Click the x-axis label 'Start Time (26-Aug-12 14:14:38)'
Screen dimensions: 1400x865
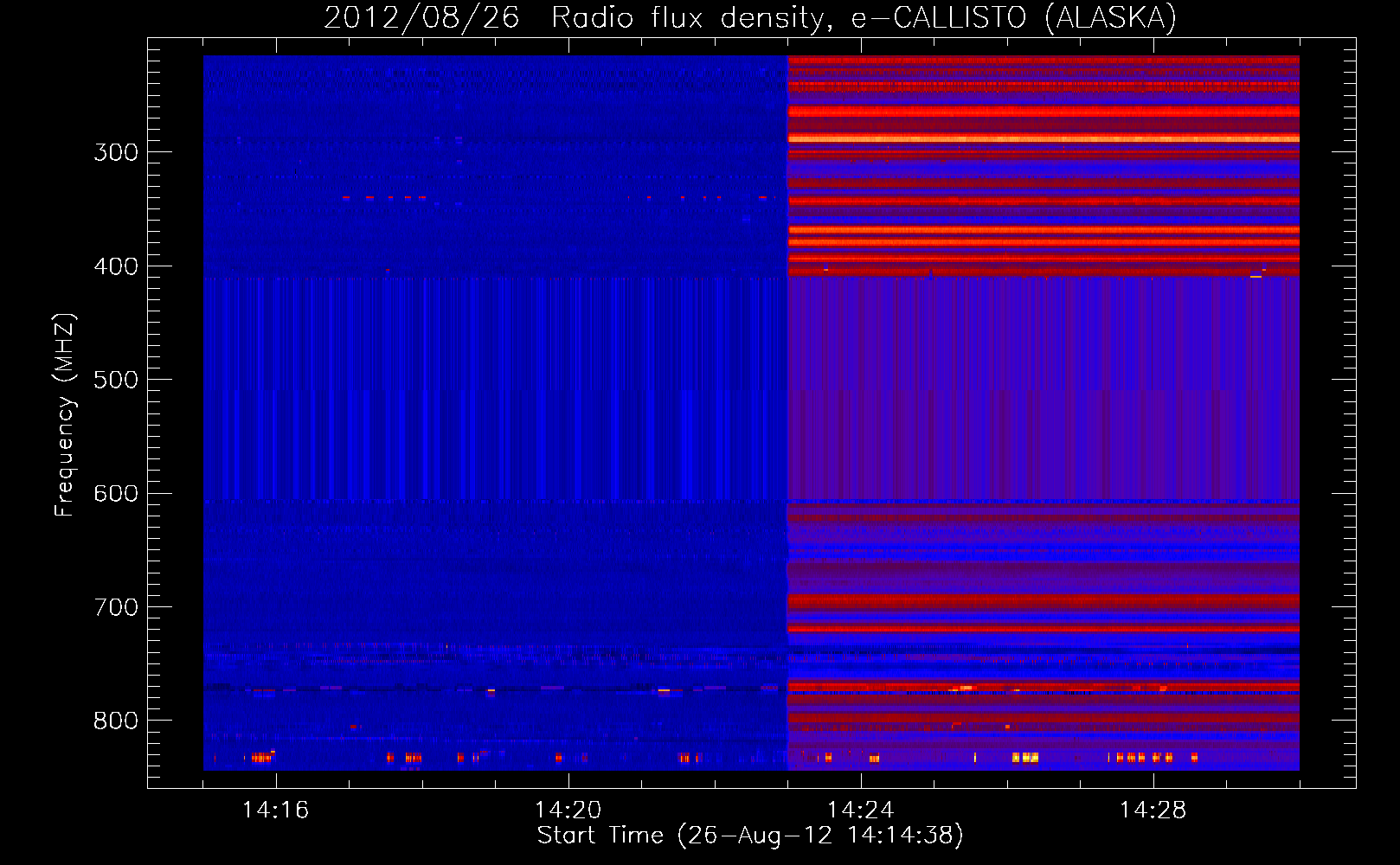pyautogui.click(x=750, y=836)
